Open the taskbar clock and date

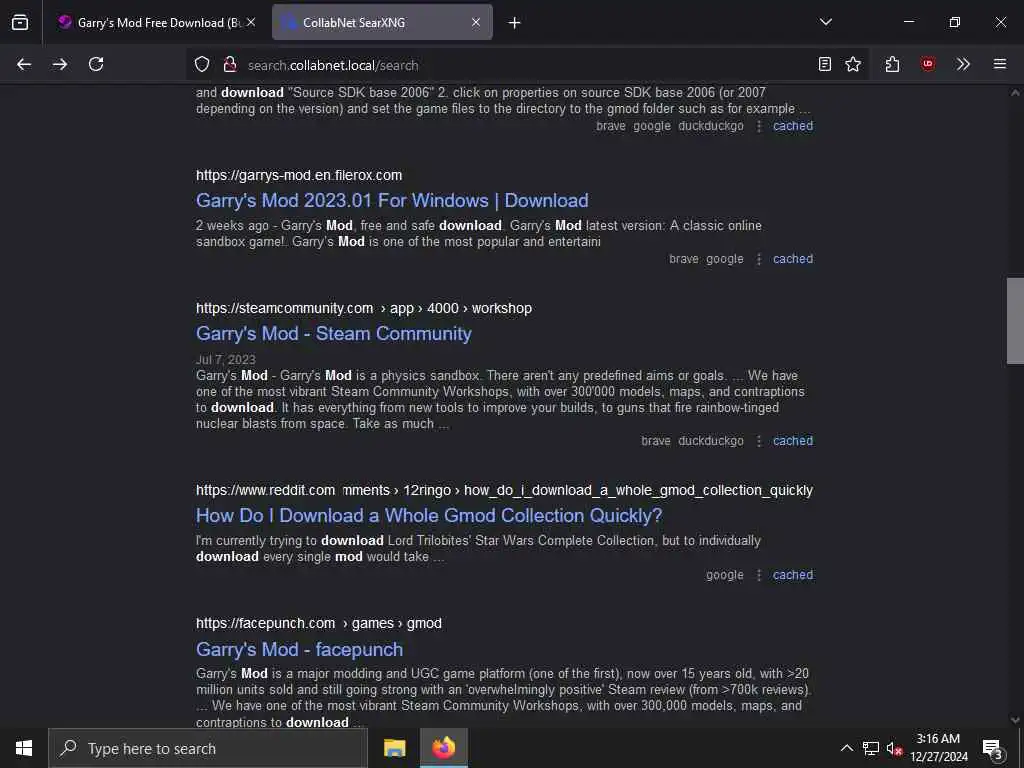(938, 748)
